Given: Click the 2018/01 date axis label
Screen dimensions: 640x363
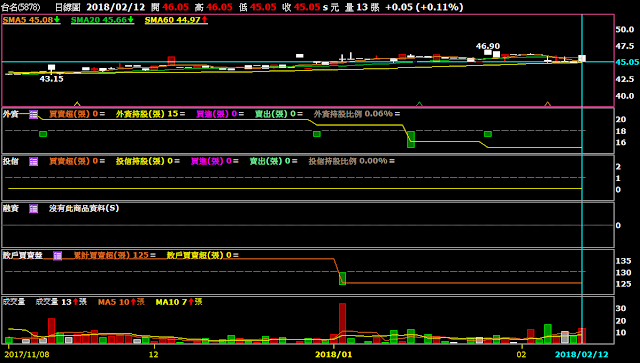Looking at the screenshot, I should coord(333,354).
